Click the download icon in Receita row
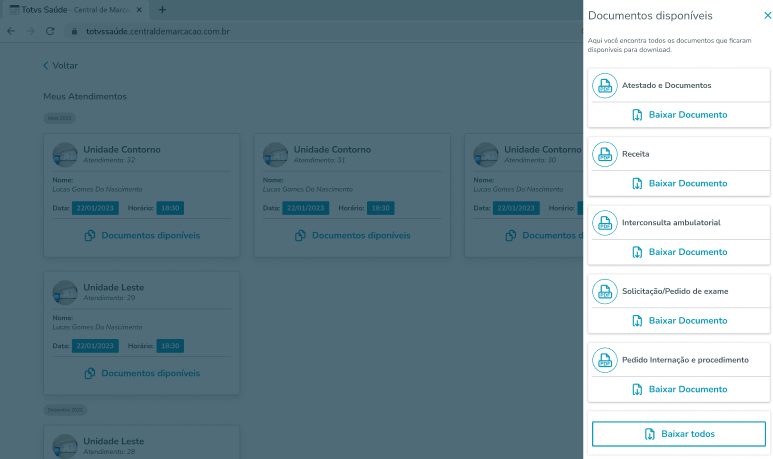This screenshot has height=459, width=773. pyautogui.click(x=637, y=183)
